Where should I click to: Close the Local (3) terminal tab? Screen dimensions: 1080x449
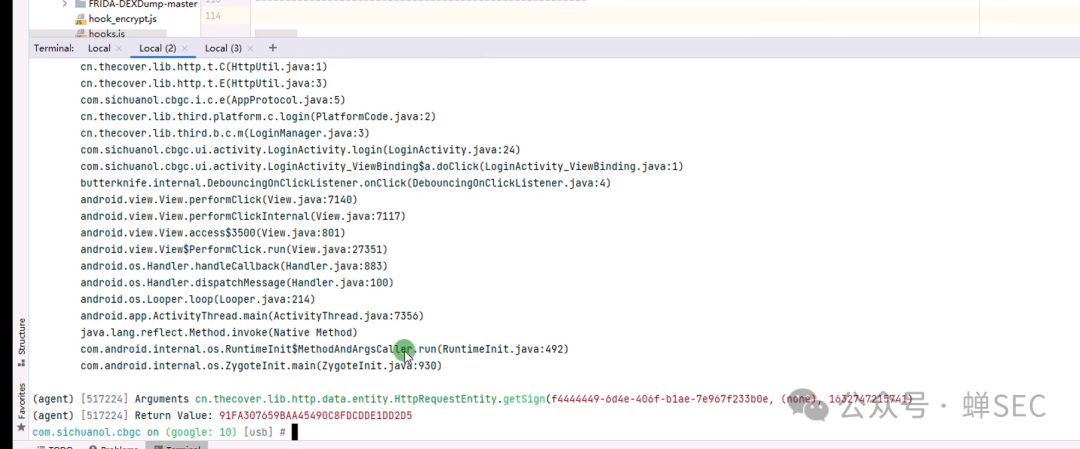pyautogui.click(x=250, y=48)
